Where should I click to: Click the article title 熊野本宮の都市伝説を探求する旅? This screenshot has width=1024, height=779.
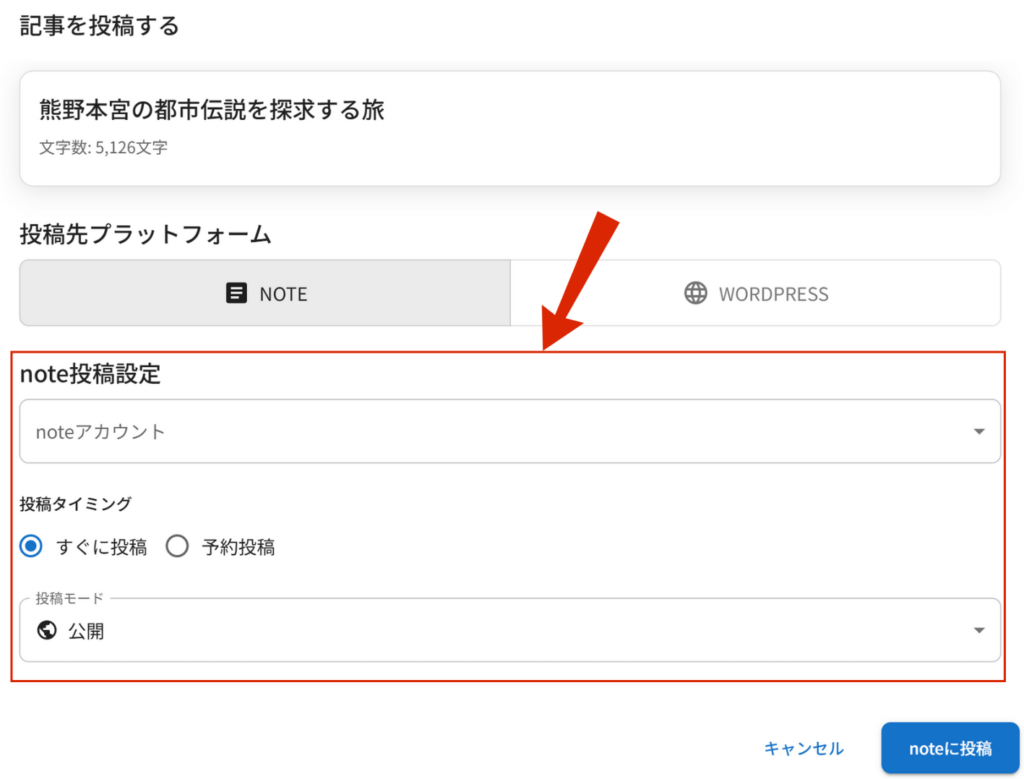(212, 110)
